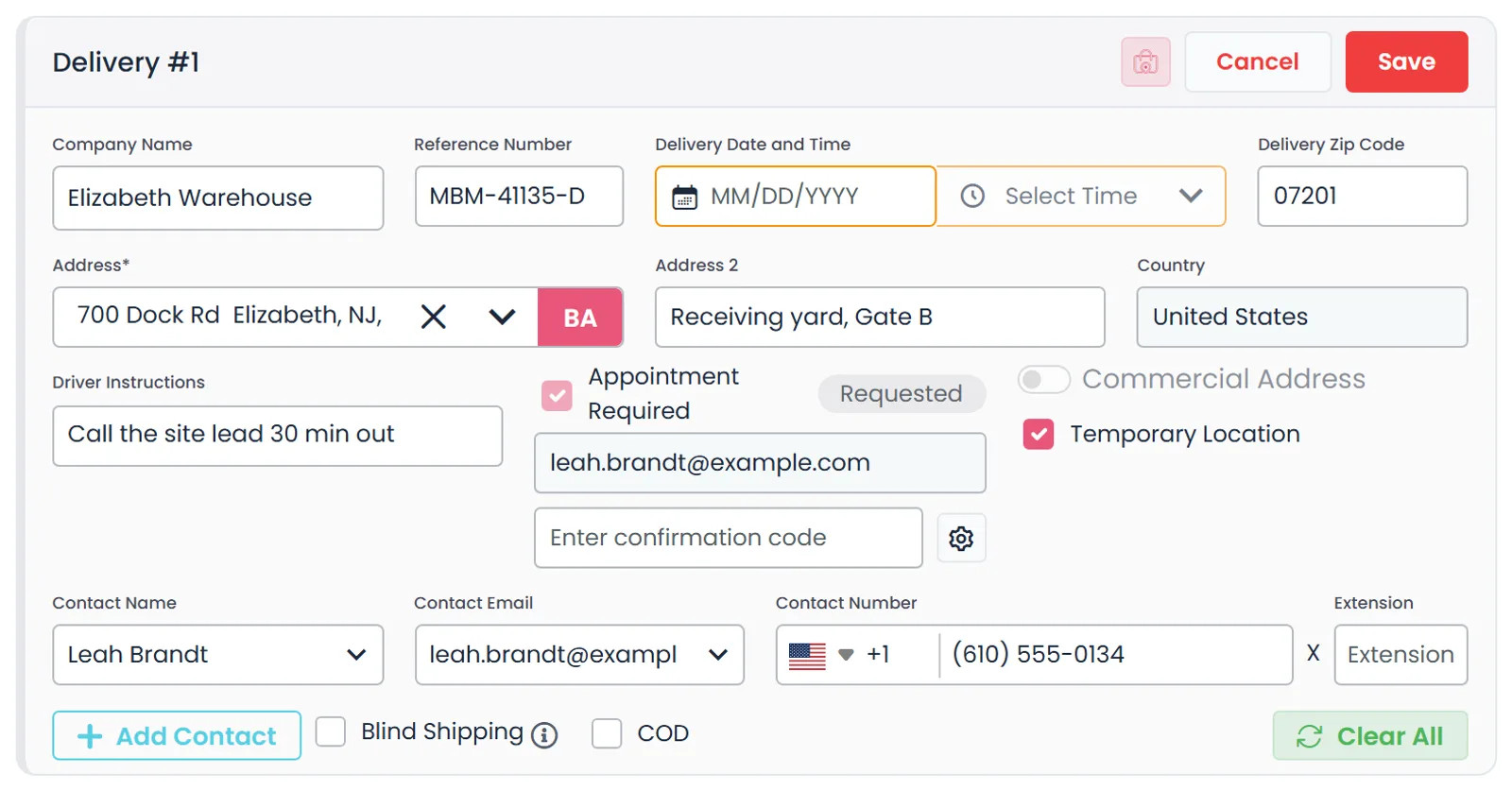
Task: Show Blind Shipping info tooltip icon
Action: click(544, 734)
